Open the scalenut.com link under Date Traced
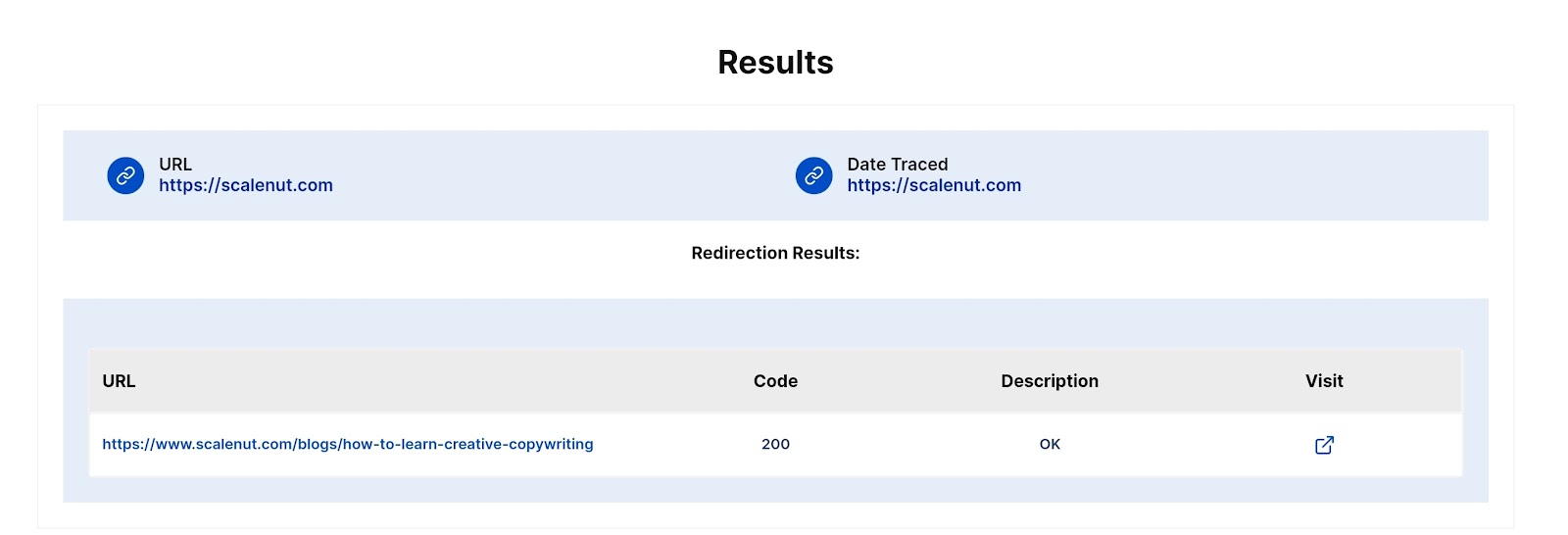 click(x=934, y=186)
